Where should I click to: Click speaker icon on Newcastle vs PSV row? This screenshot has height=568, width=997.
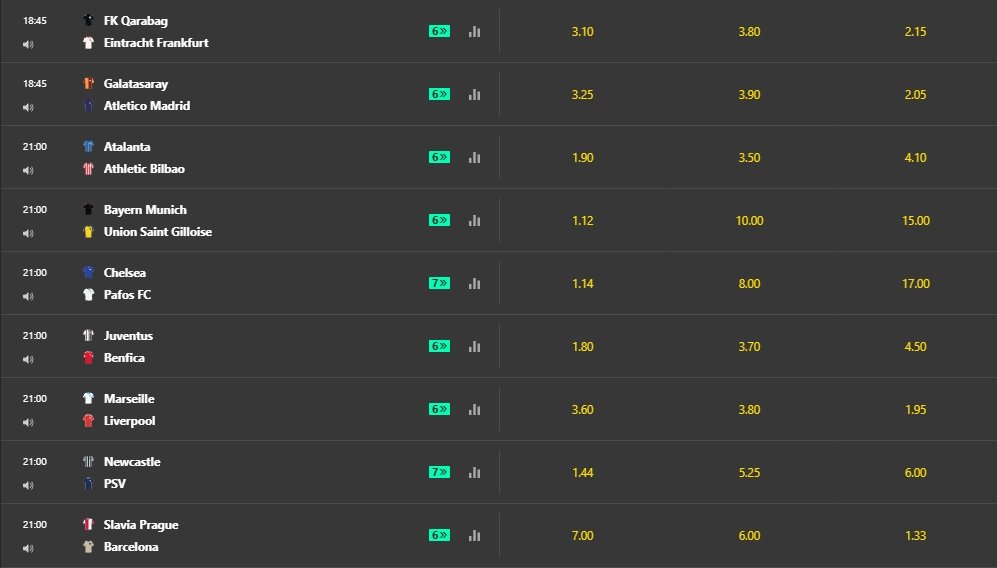[29, 485]
